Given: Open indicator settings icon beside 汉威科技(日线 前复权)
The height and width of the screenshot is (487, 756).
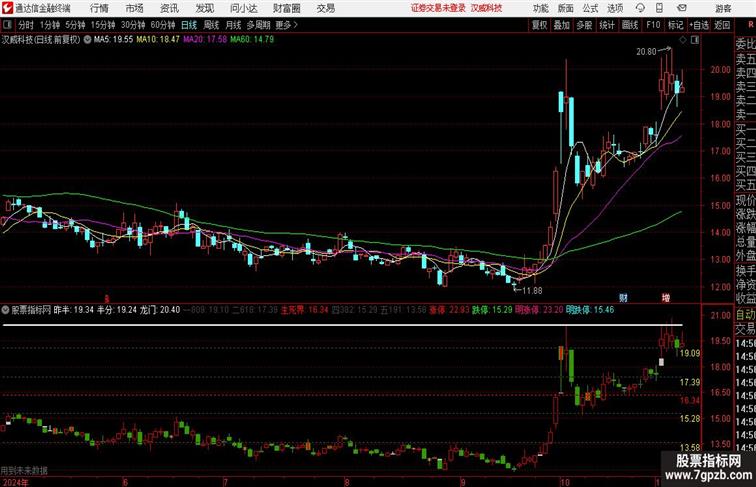Looking at the screenshot, I should click(x=87, y=40).
